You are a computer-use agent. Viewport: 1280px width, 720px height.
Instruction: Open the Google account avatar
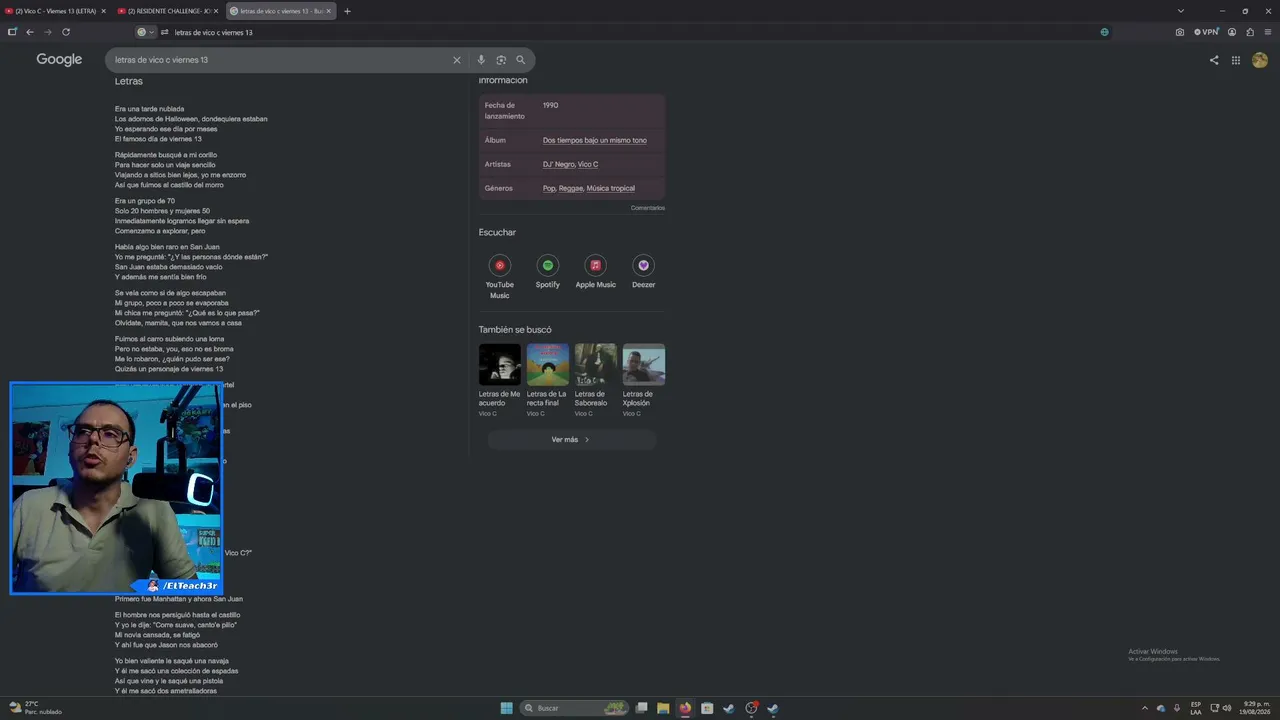[x=1260, y=60]
